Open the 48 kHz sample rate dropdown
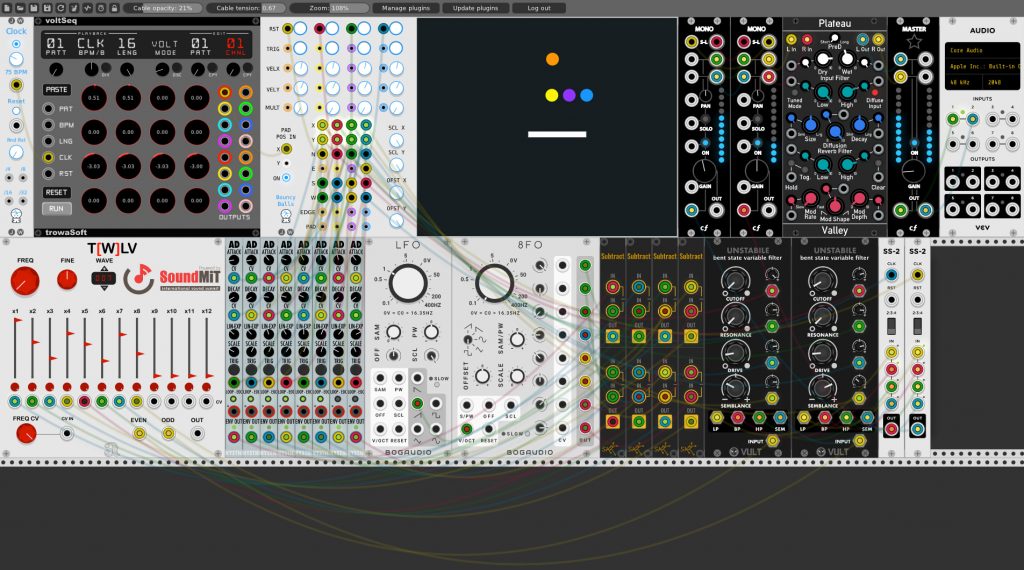Viewport: 1024px width, 570px height. tap(963, 83)
